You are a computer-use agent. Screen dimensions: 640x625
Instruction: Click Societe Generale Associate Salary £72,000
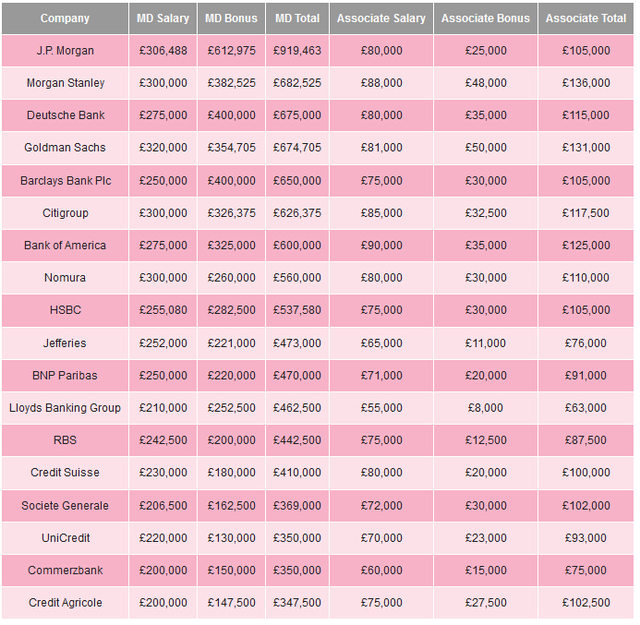381,506
